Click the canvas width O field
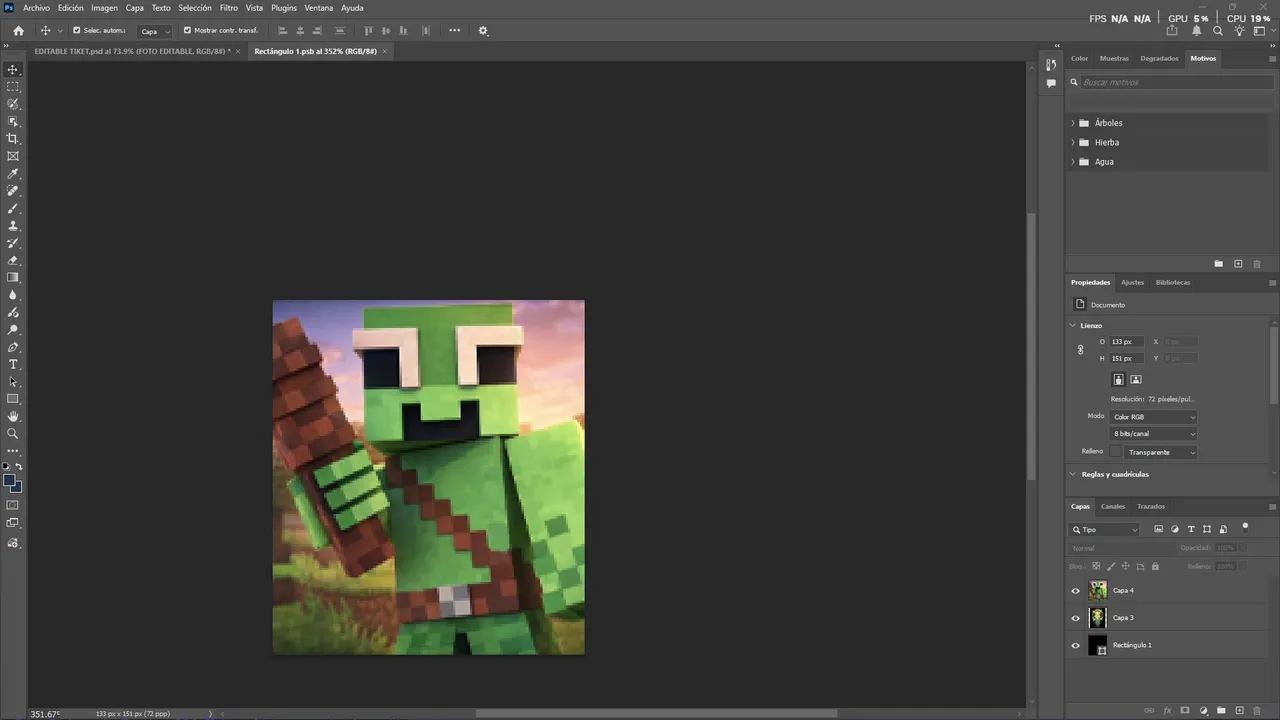1280x720 pixels. pos(1127,342)
